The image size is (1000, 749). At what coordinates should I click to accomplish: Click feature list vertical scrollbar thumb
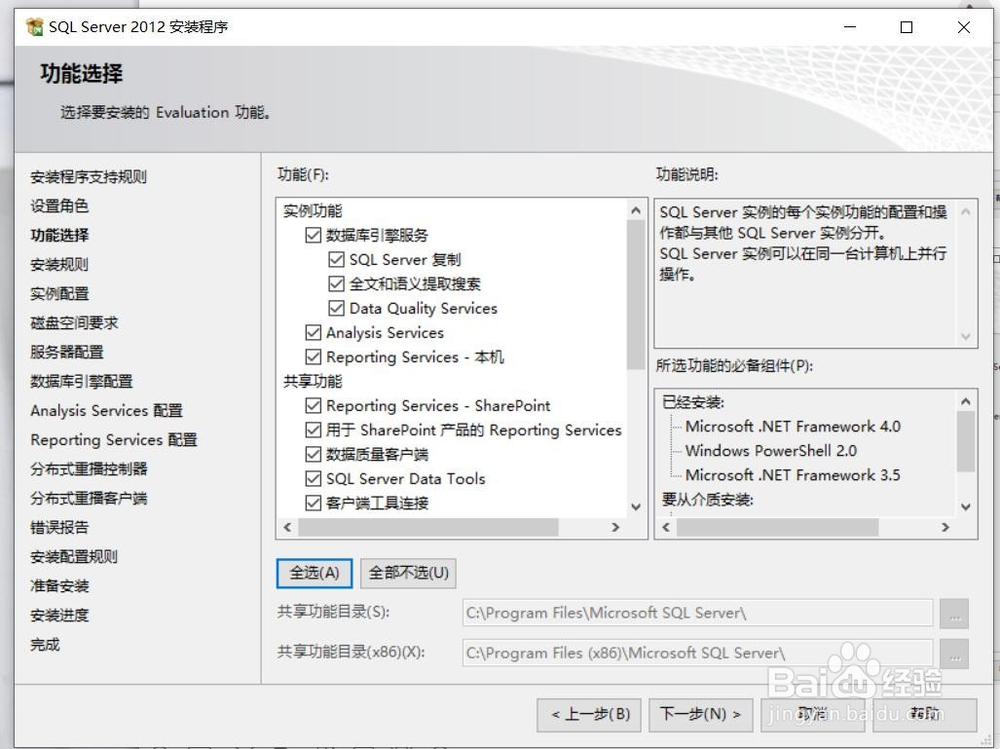tap(636, 295)
